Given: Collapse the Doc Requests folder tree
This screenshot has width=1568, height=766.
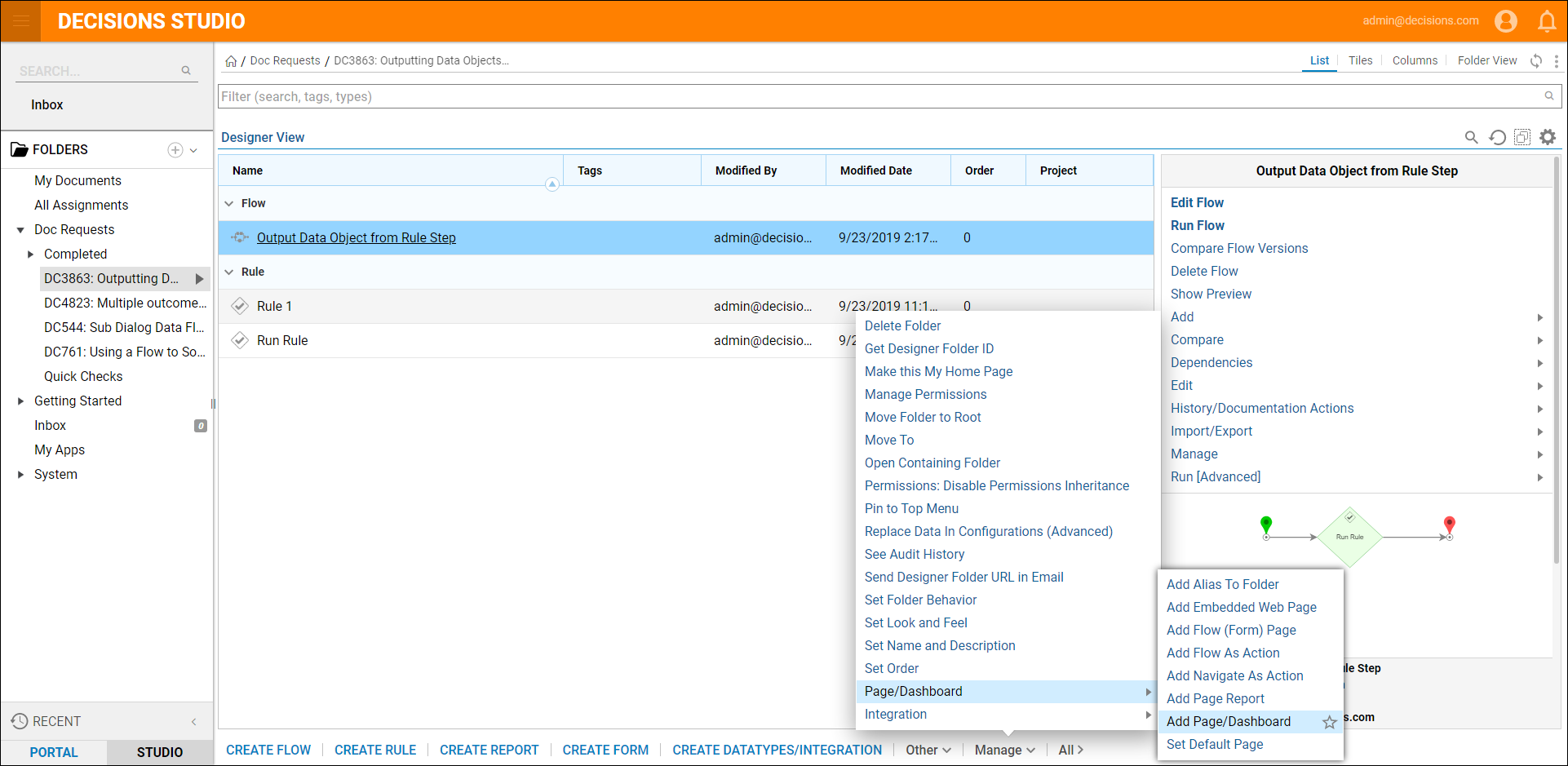Looking at the screenshot, I should pyautogui.click(x=20, y=230).
